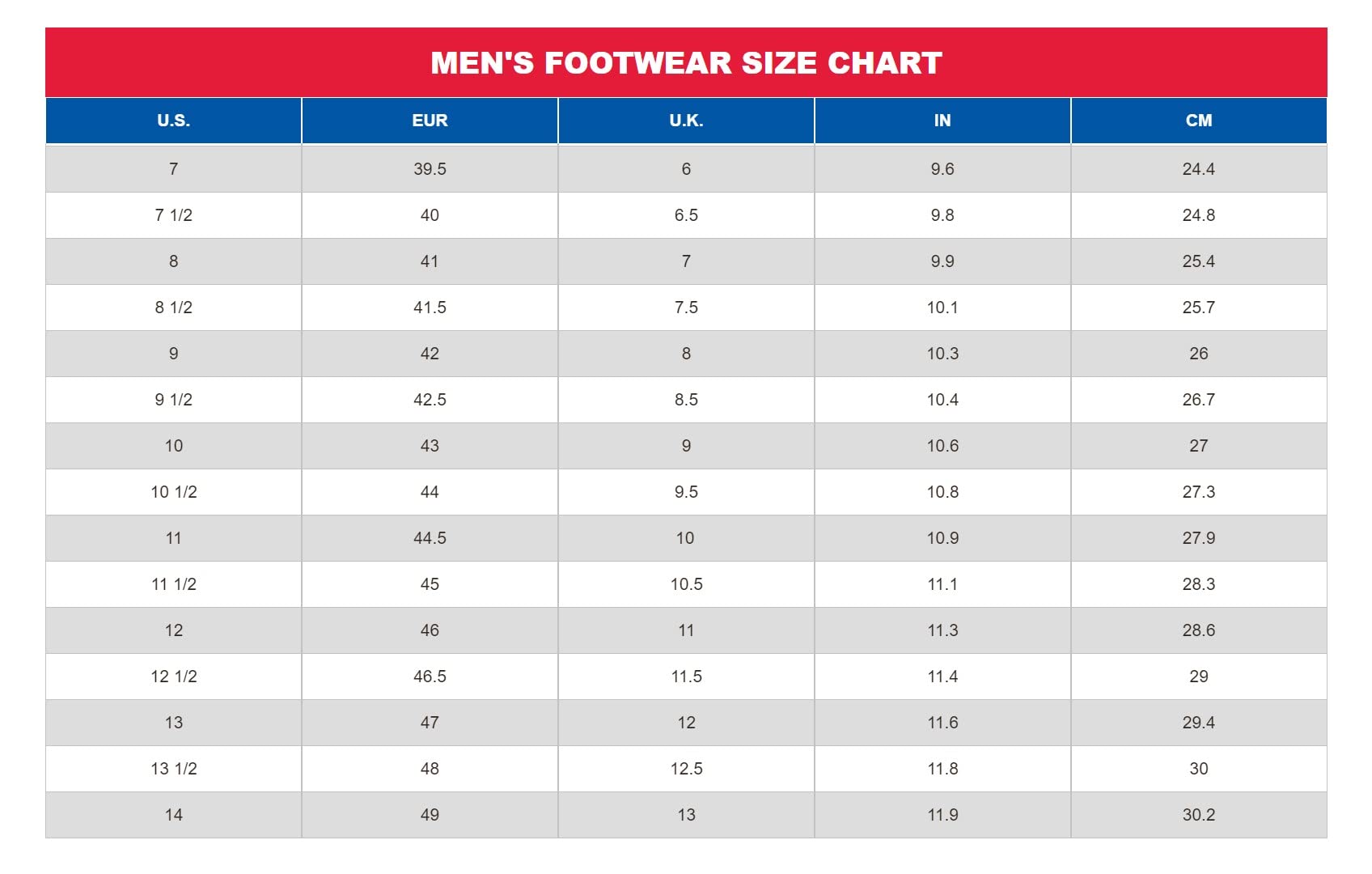1372x874 pixels.
Task: Click the 28.3 cm cell
Action: tap(1199, 584)
